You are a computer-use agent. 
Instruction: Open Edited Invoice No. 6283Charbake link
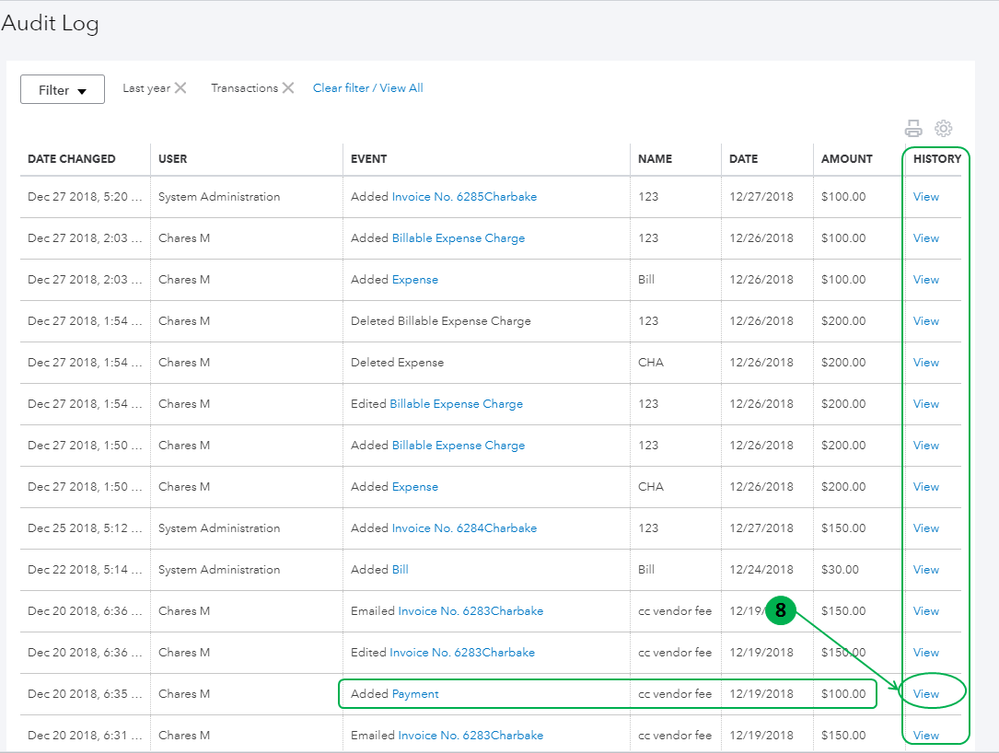[x=462, y=653]
